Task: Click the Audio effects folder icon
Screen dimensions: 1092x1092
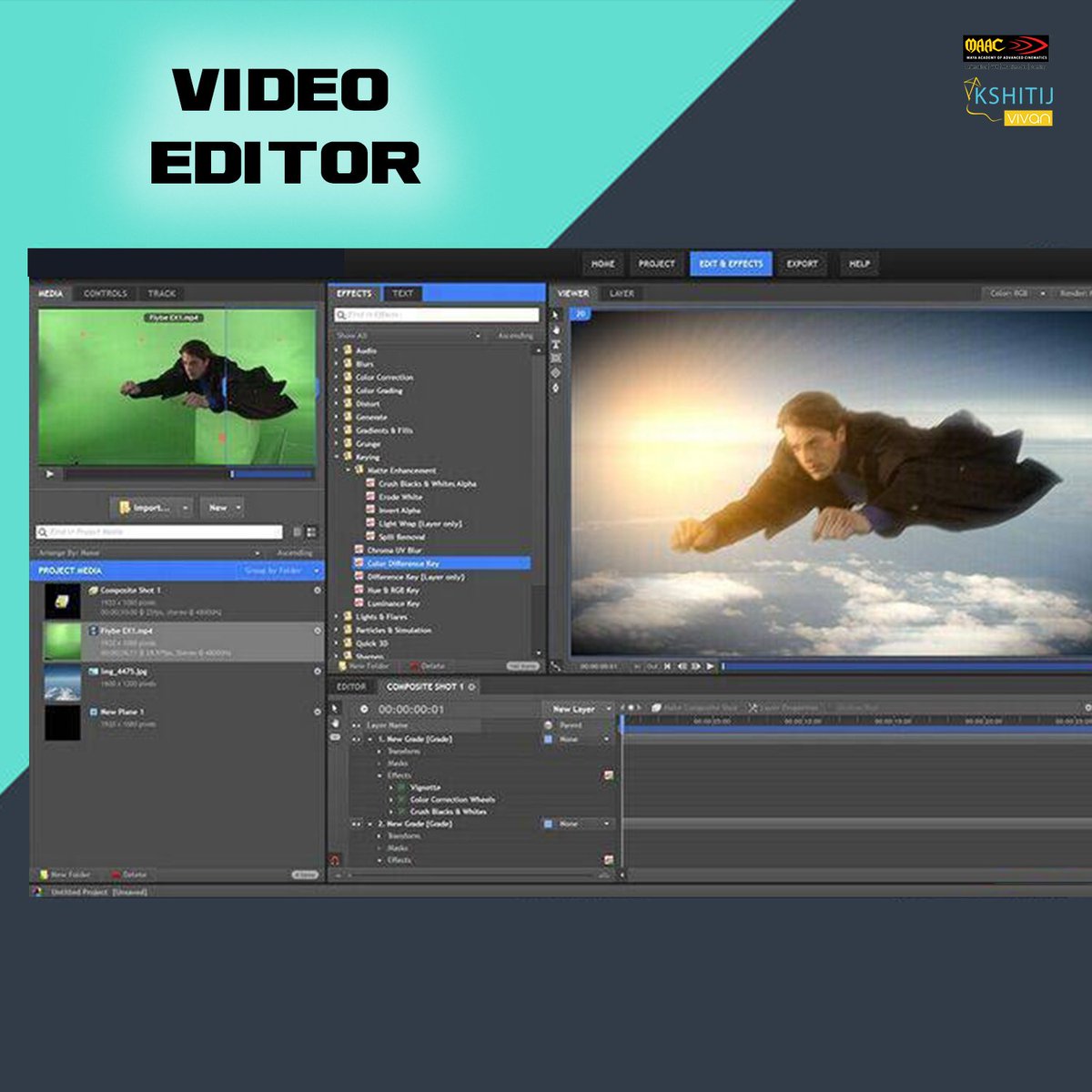Action: 348,350
